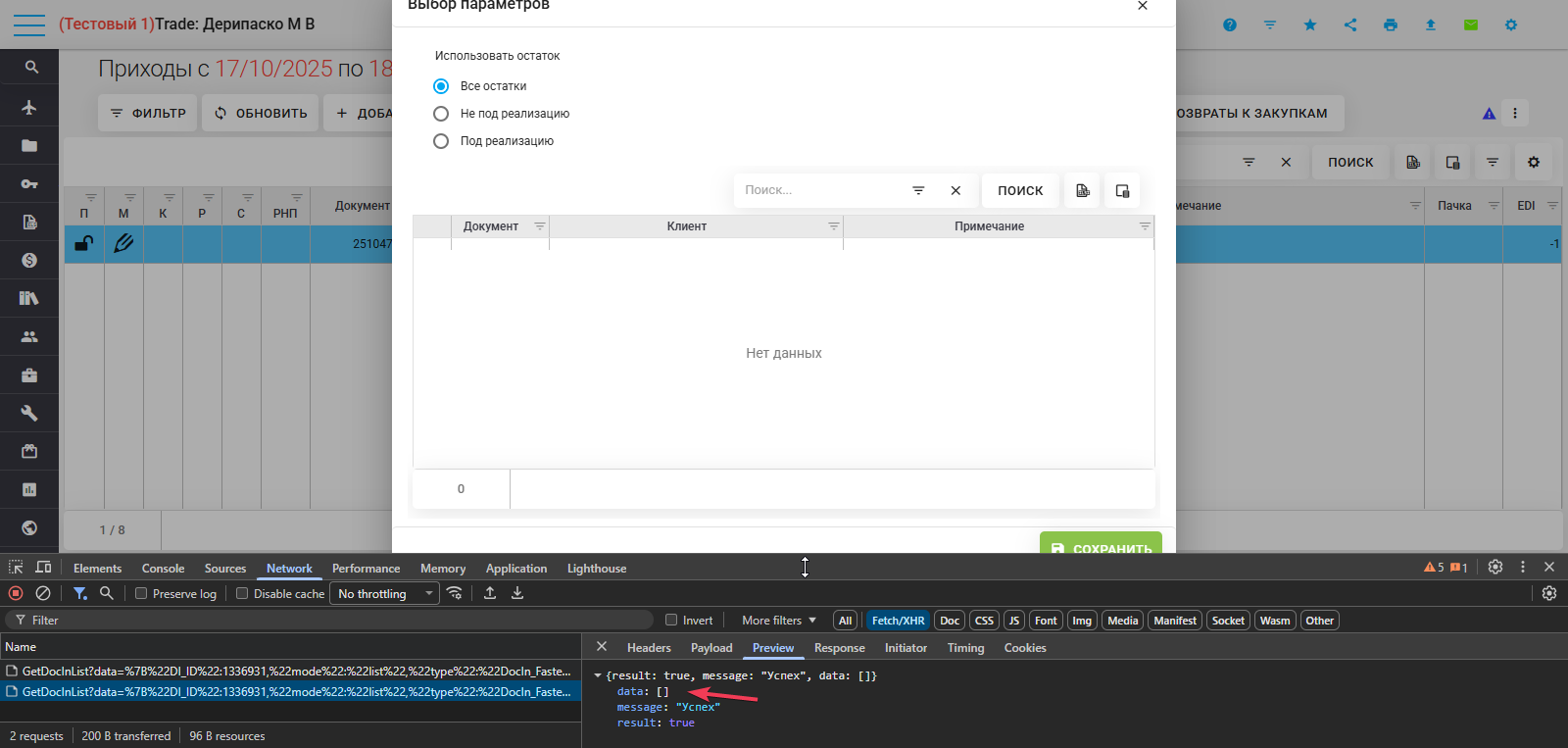This screenshot has height=748, width=1568.
Task: Open the green mail icon in header
Action: 1471,25
